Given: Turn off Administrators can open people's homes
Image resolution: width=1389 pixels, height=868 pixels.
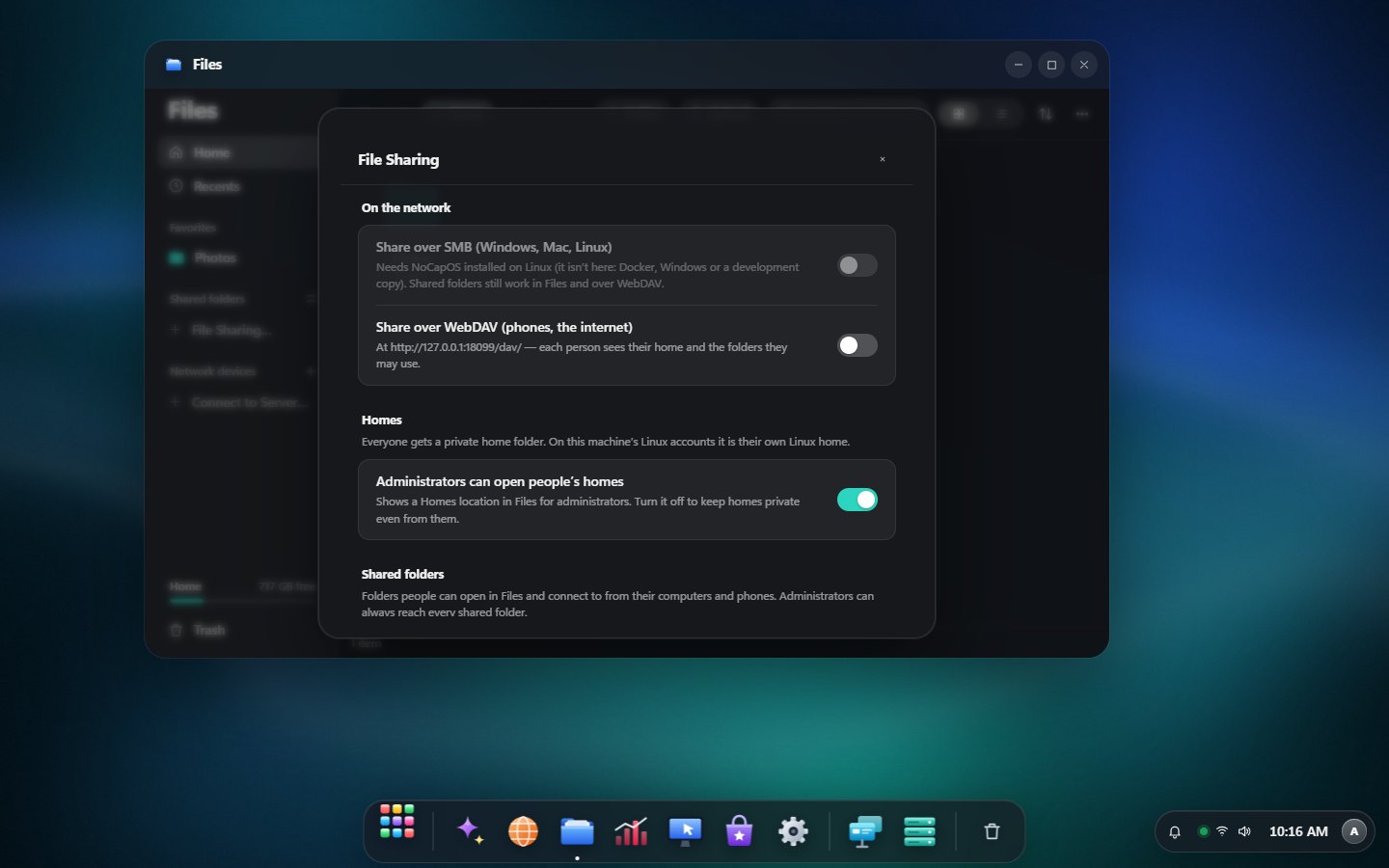Looking at the screenshot, I should pos(858,500).
